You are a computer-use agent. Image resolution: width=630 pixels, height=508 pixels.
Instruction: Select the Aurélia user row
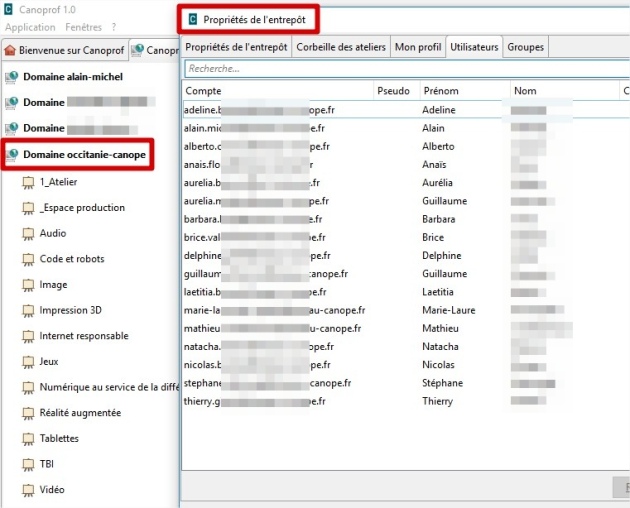(x=406, y=183)
